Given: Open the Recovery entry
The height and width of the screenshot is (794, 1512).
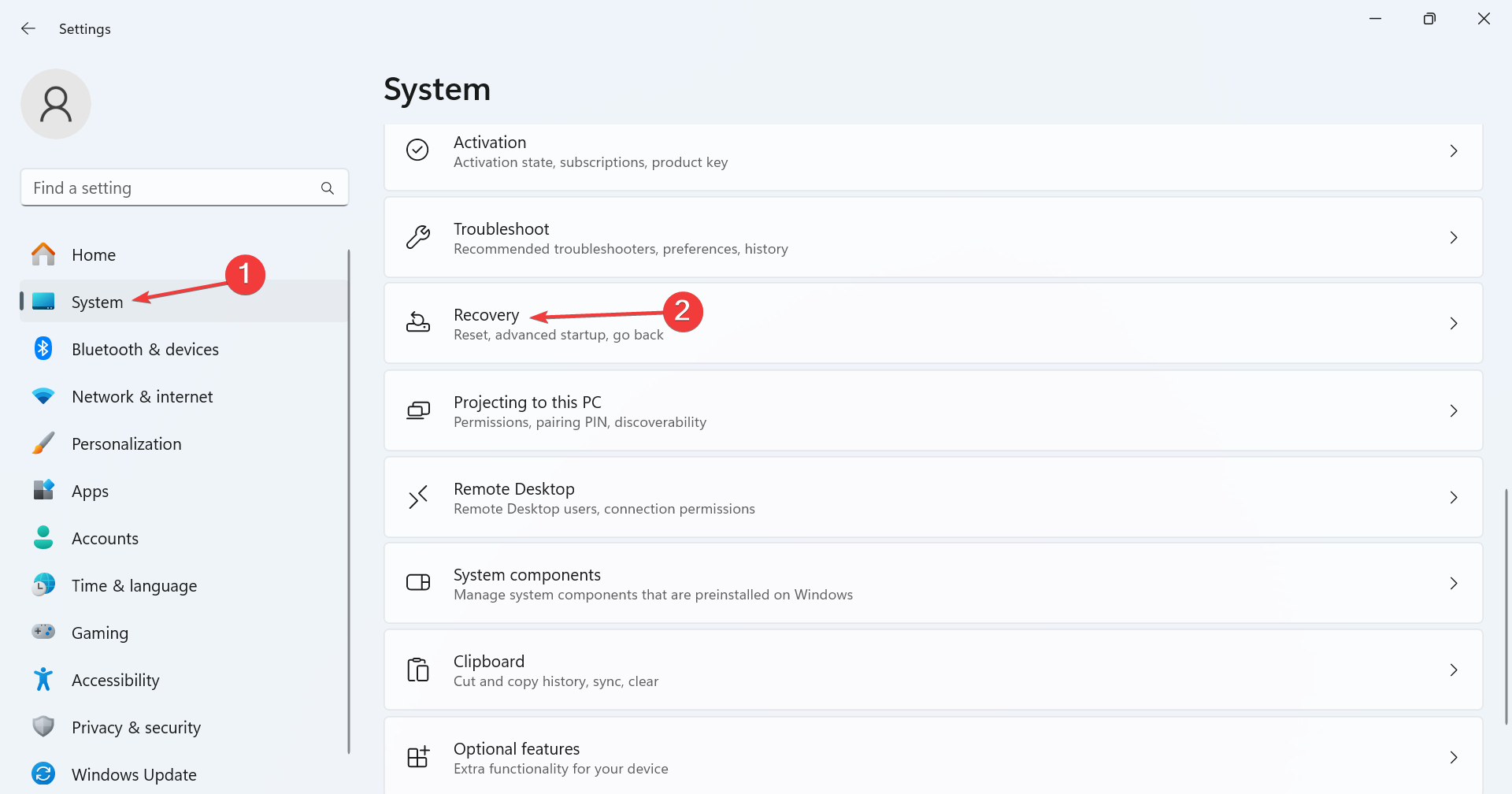Looking at the screenshot, I should pos(933,323).
